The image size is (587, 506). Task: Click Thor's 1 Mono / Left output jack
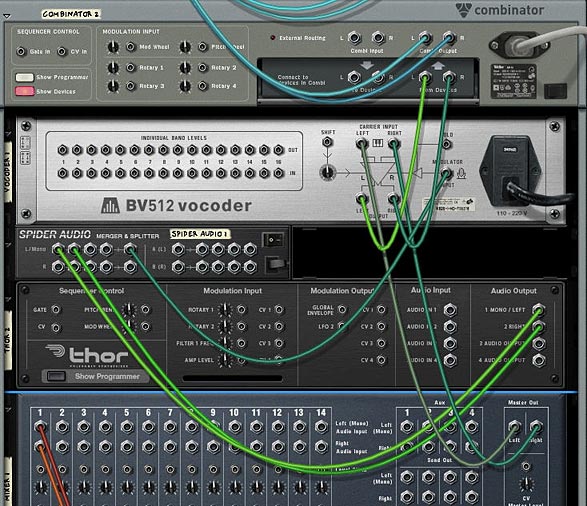(538, 310)
